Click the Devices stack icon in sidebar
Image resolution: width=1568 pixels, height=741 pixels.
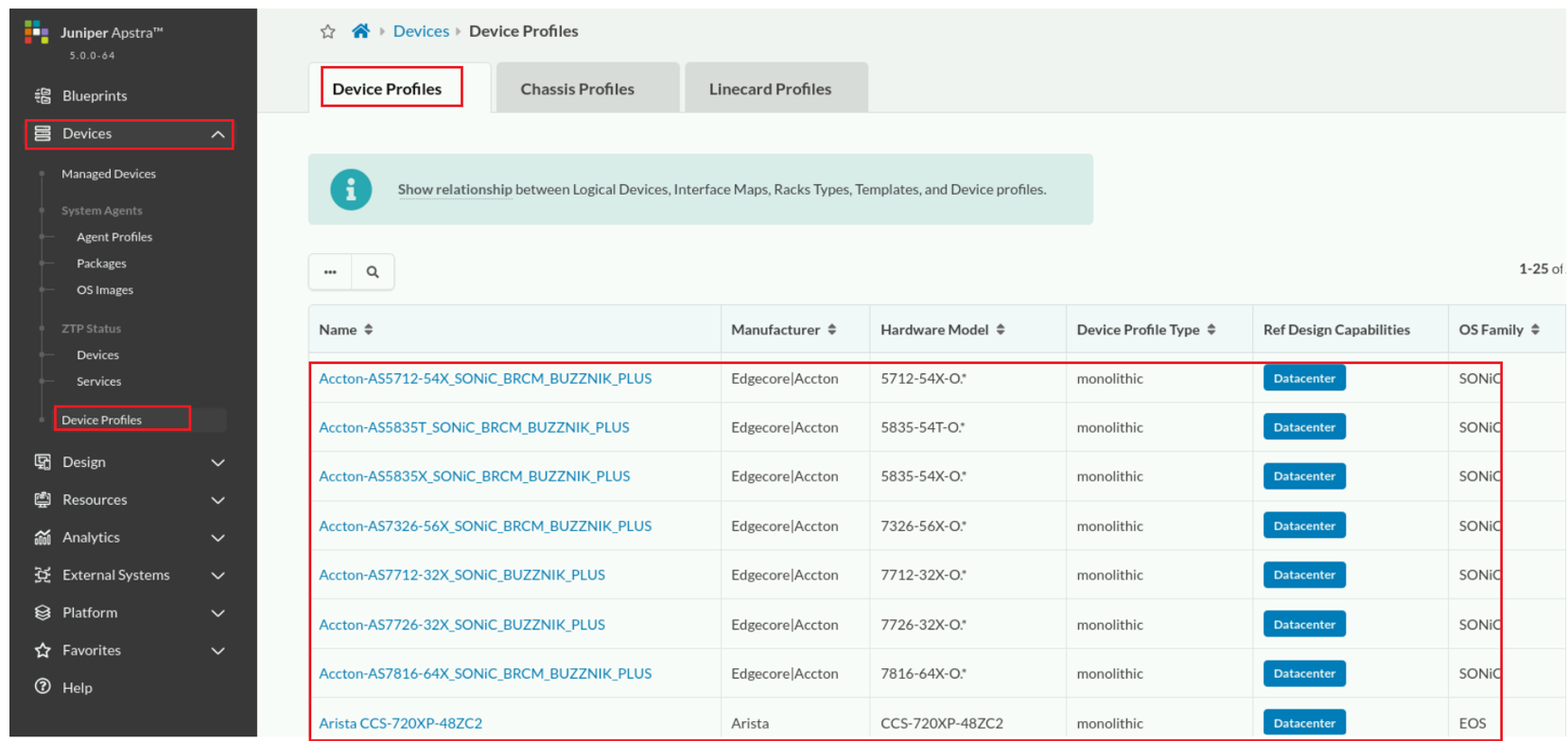click(x=43, y=133)
